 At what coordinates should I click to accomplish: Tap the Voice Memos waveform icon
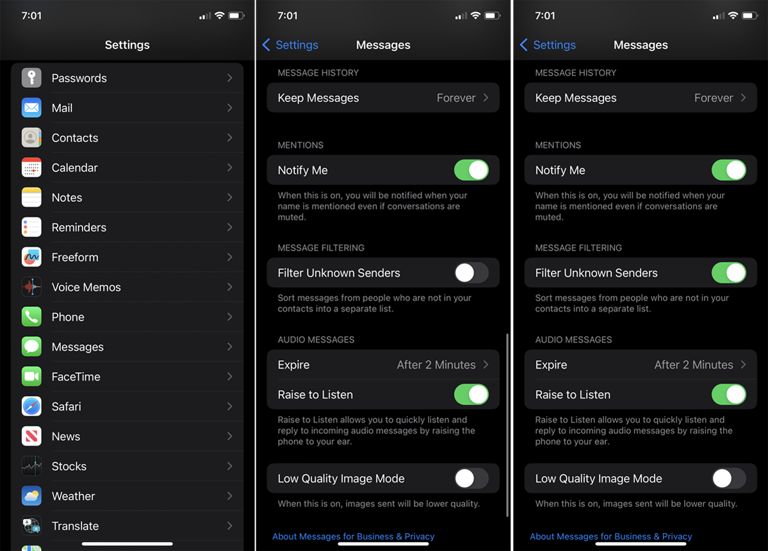point(31,287)
